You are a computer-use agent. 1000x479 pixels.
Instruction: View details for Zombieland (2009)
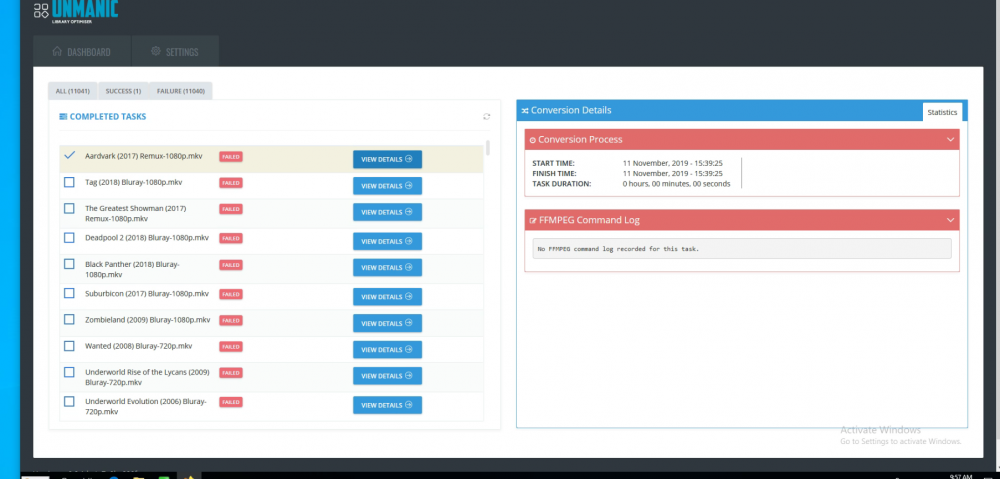click(387, 323)
